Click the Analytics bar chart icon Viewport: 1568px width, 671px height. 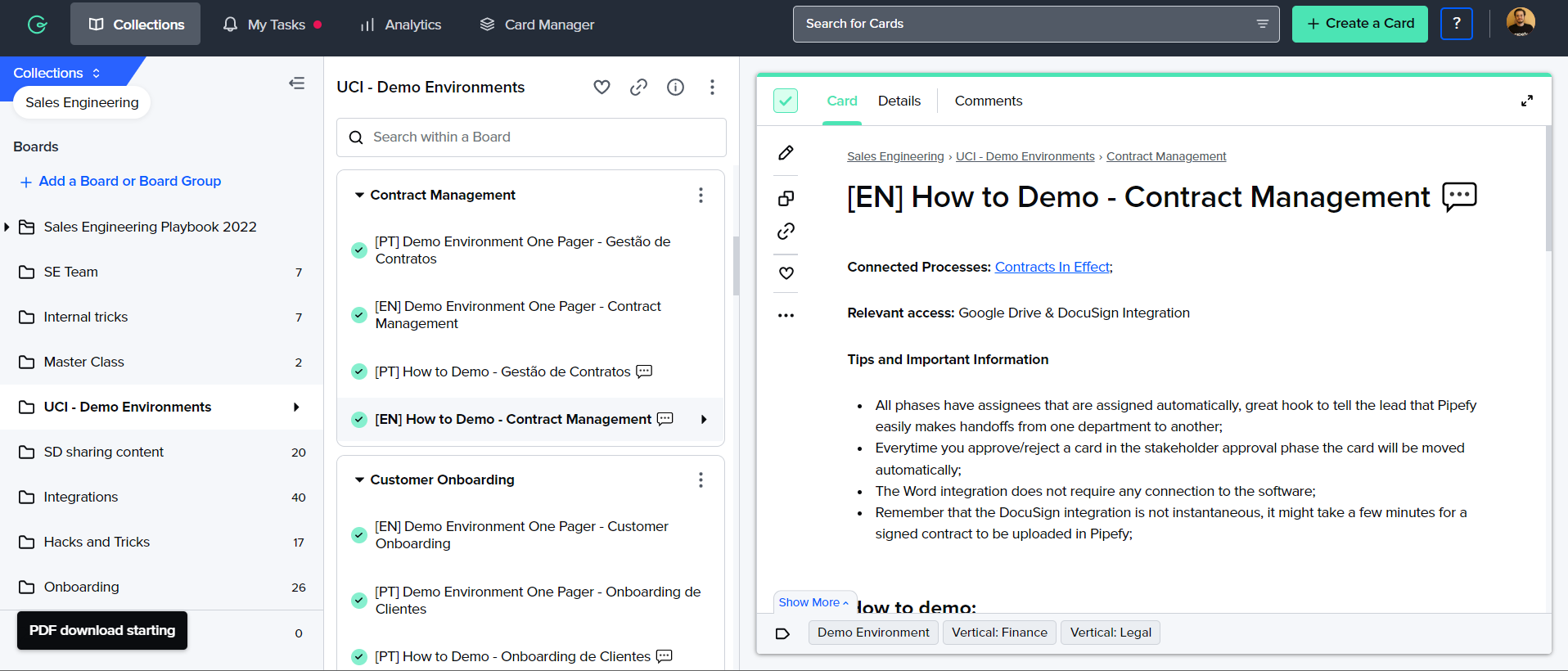(x=367, y=25)
